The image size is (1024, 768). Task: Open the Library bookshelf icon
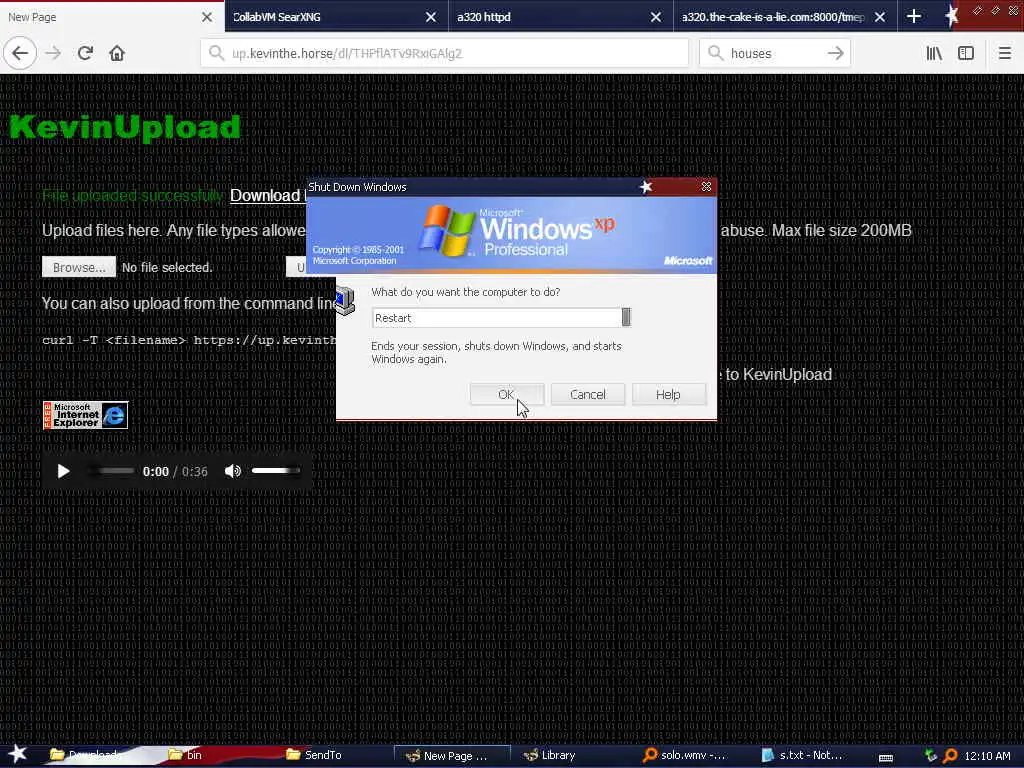click(934, 54)
